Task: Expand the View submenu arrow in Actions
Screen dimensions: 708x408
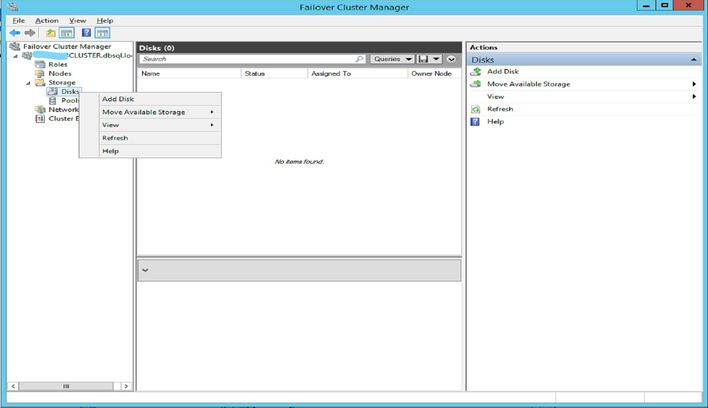Action: (x=694, y=97)
